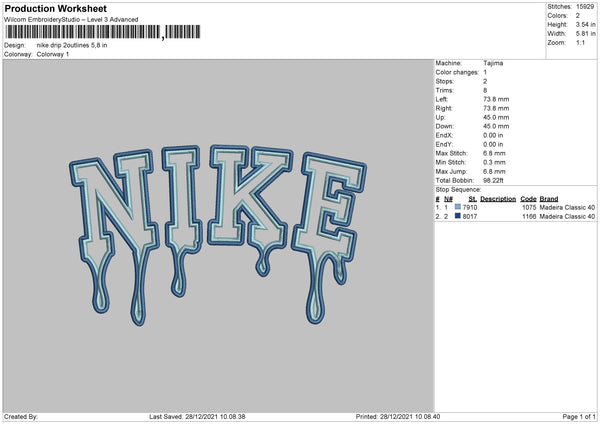Click design name 'nike drip 2outlines 5,8 in'
The height and width of the screenshot is (424, 600).
pyautogui.click(x=72, y=45)
